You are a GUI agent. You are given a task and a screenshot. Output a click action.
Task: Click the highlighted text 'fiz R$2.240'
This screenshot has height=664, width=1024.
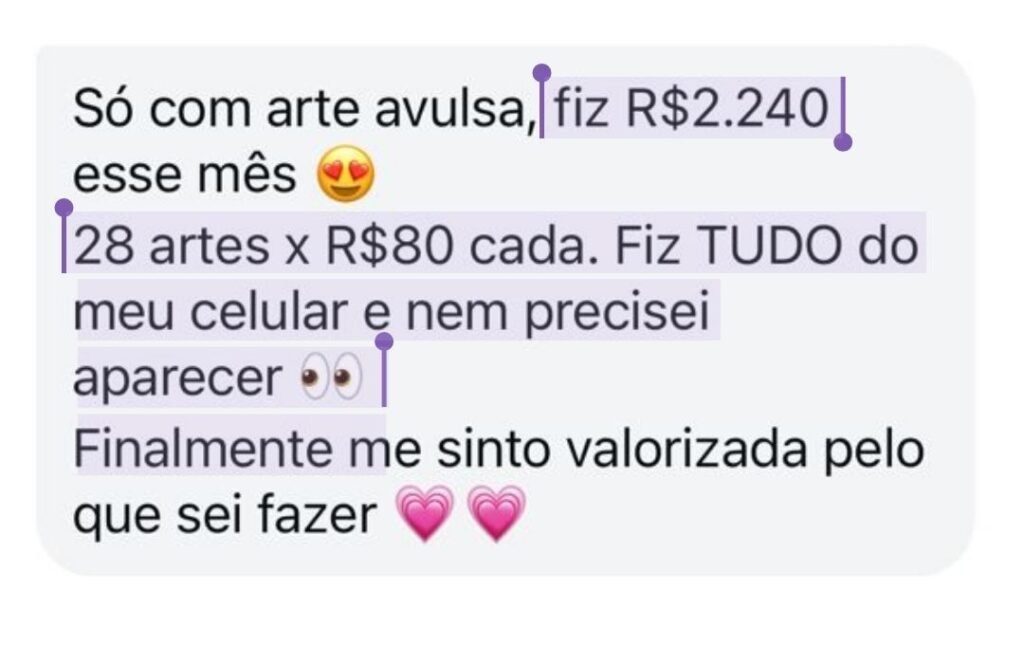click(692, 108)
